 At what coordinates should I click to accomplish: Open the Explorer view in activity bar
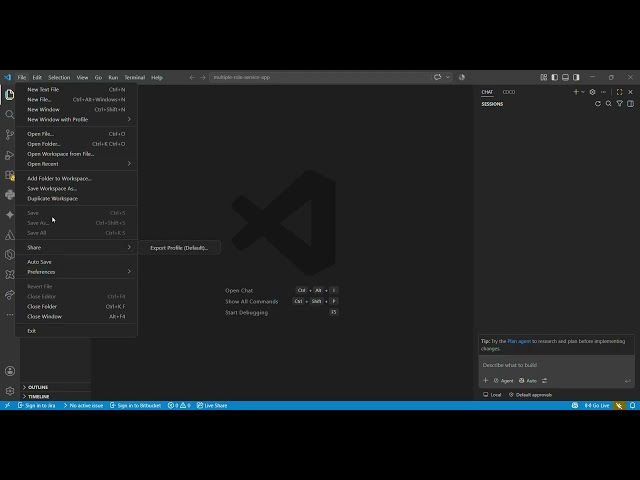coord(10,95)
